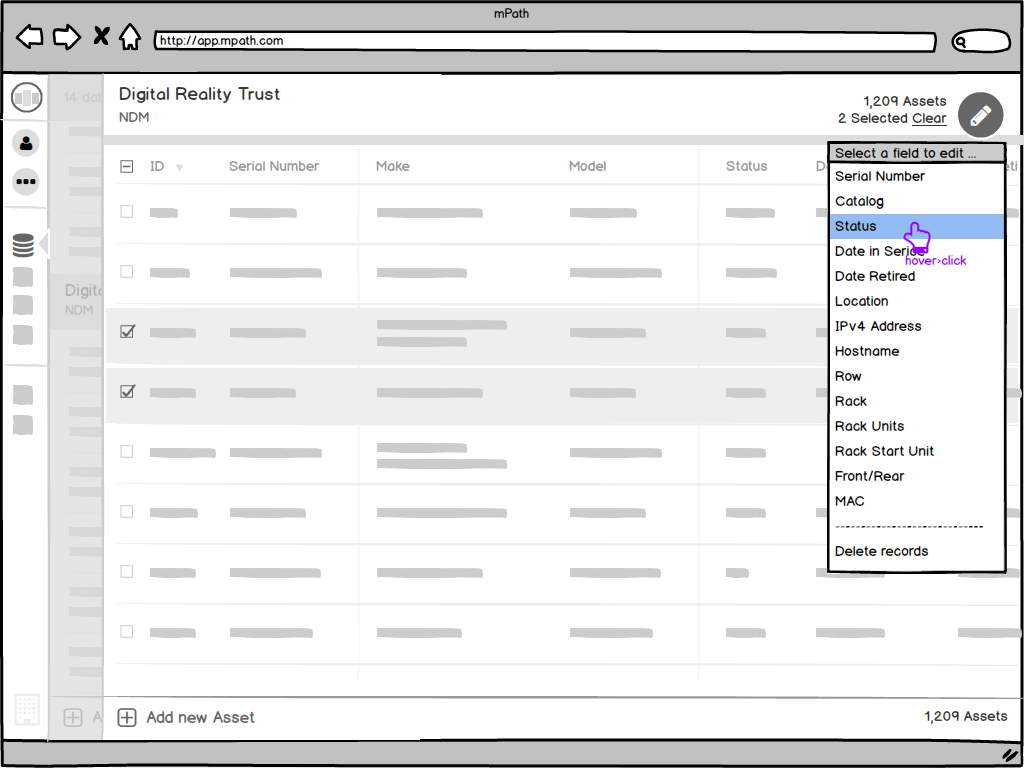Uncheck the third row's selected checkbox

point(126,331)
